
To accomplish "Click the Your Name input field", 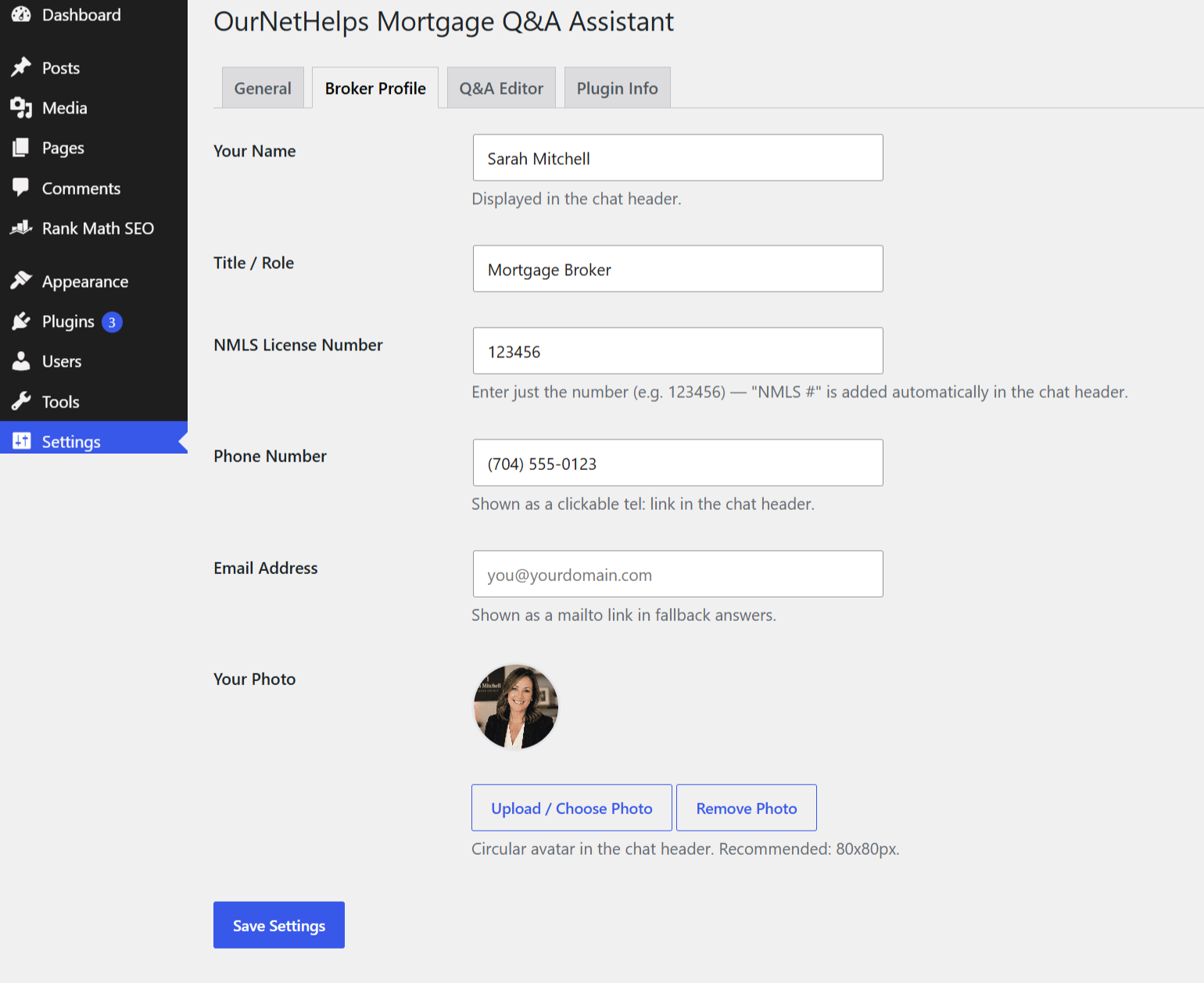I will pyautogui.click(x=678, y=158).
